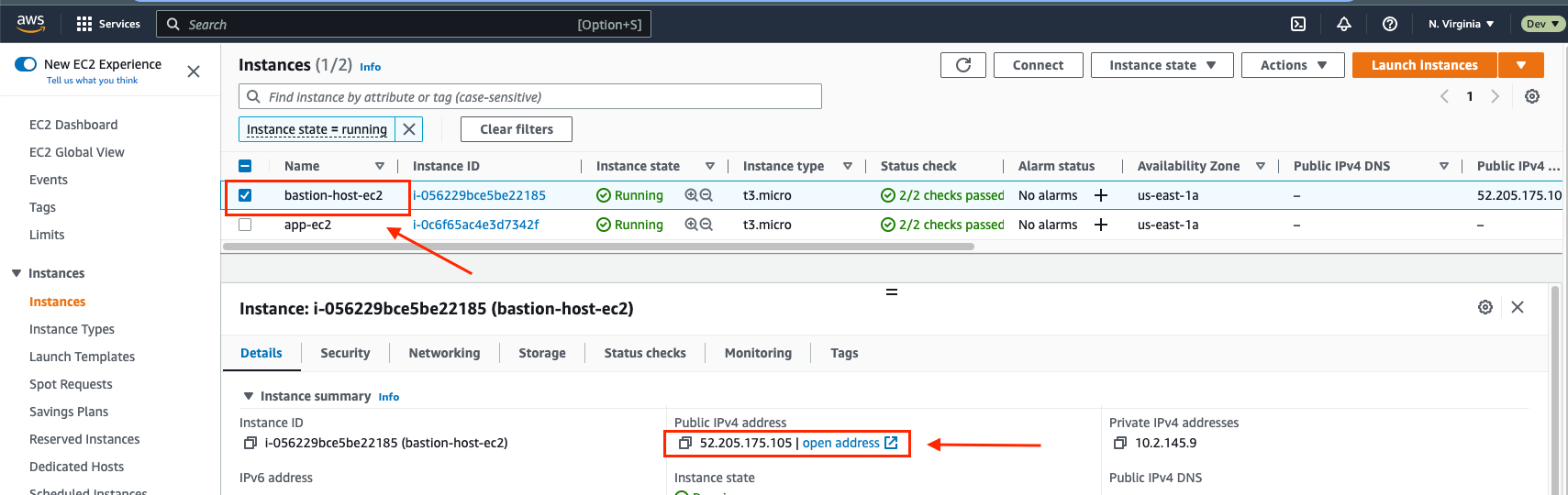Click the Info link beside Instances heading

pyautogui.click(x=370, y=67)
